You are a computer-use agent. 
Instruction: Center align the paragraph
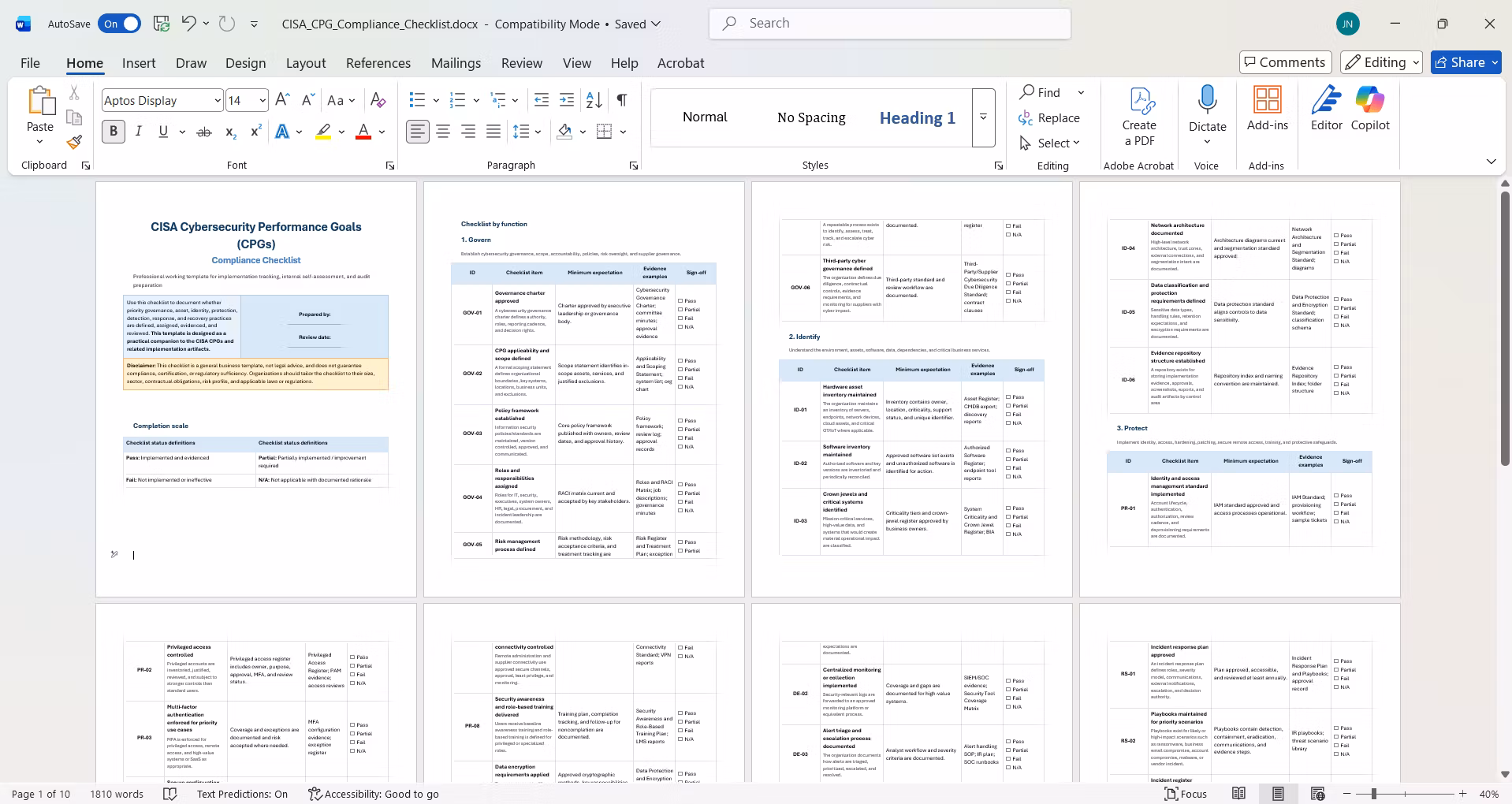[443, 132]
